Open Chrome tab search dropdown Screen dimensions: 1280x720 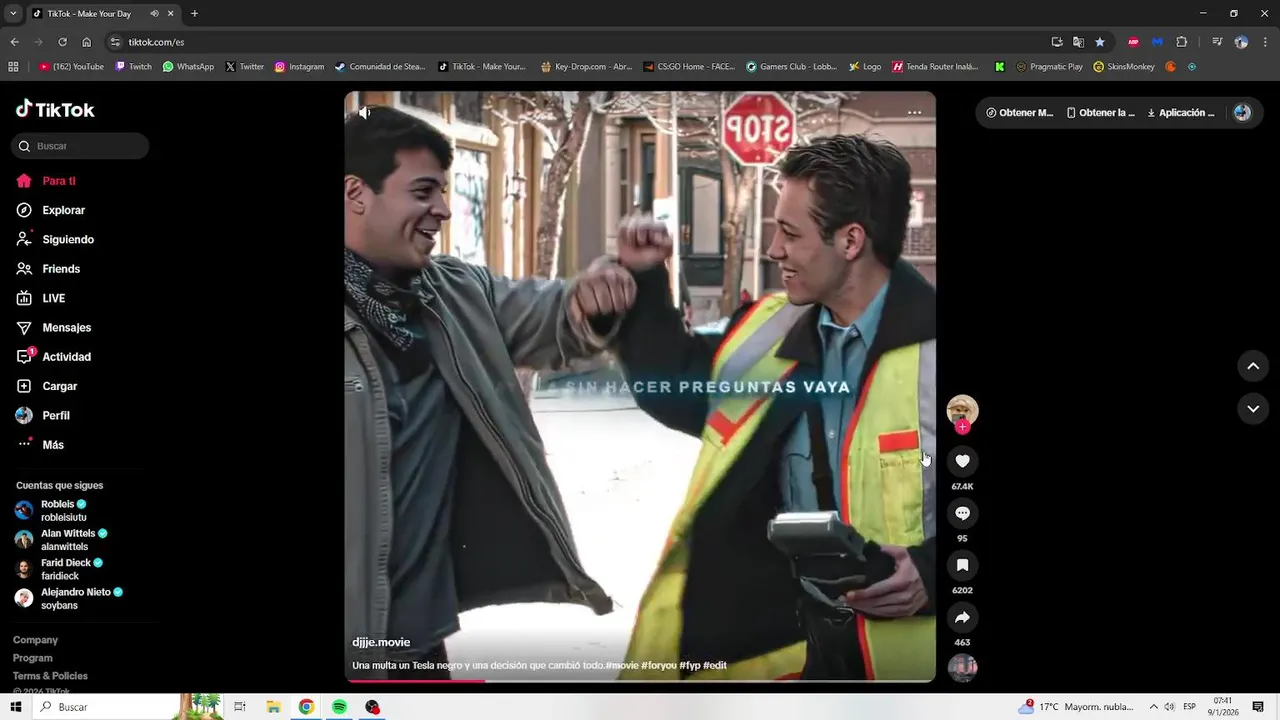point(13,14)
